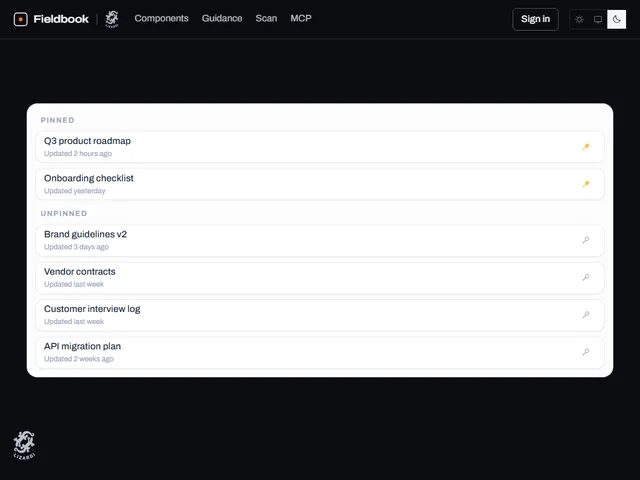Pin the Customer interview log document
Screen dimensions: 640x480
coord(586,315)
